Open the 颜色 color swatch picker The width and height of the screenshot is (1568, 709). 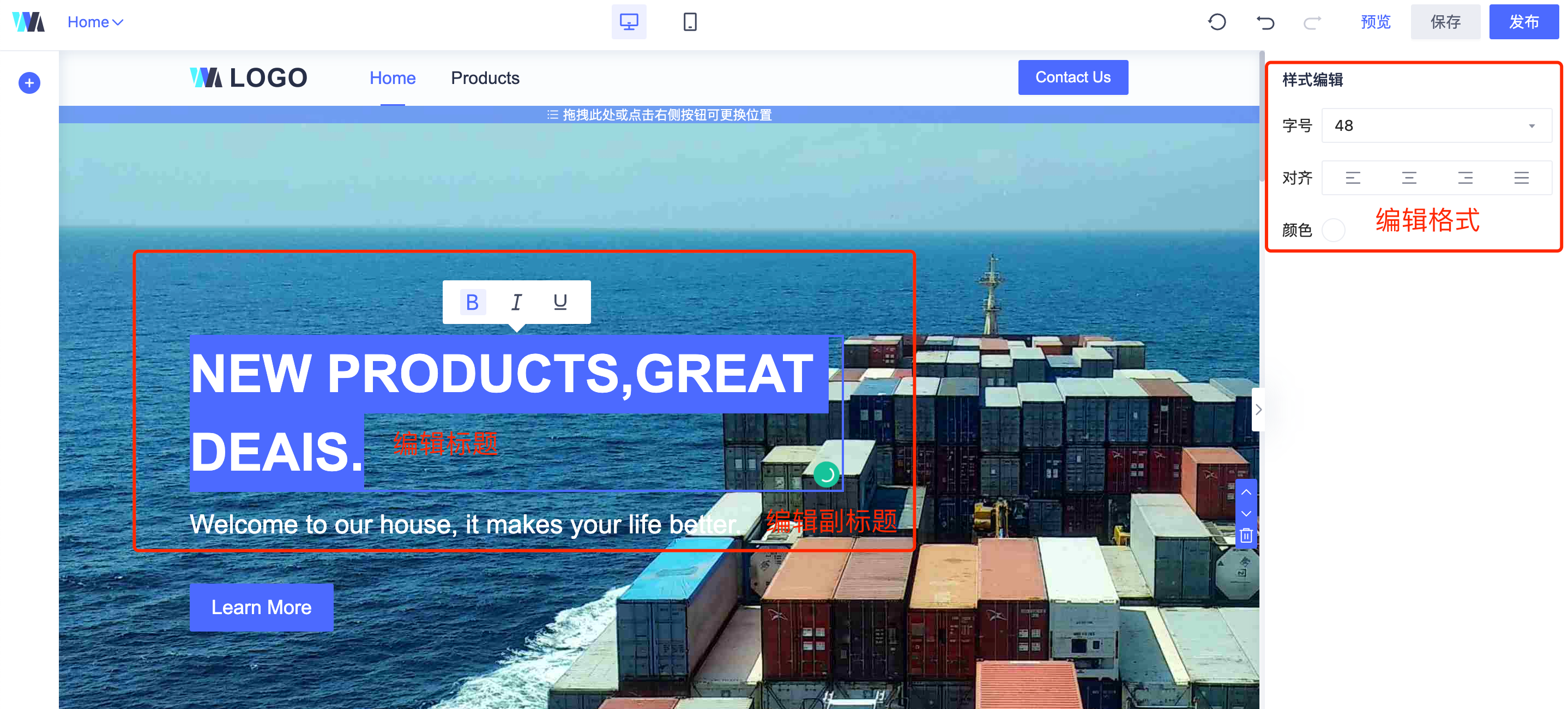point(1333,230)
